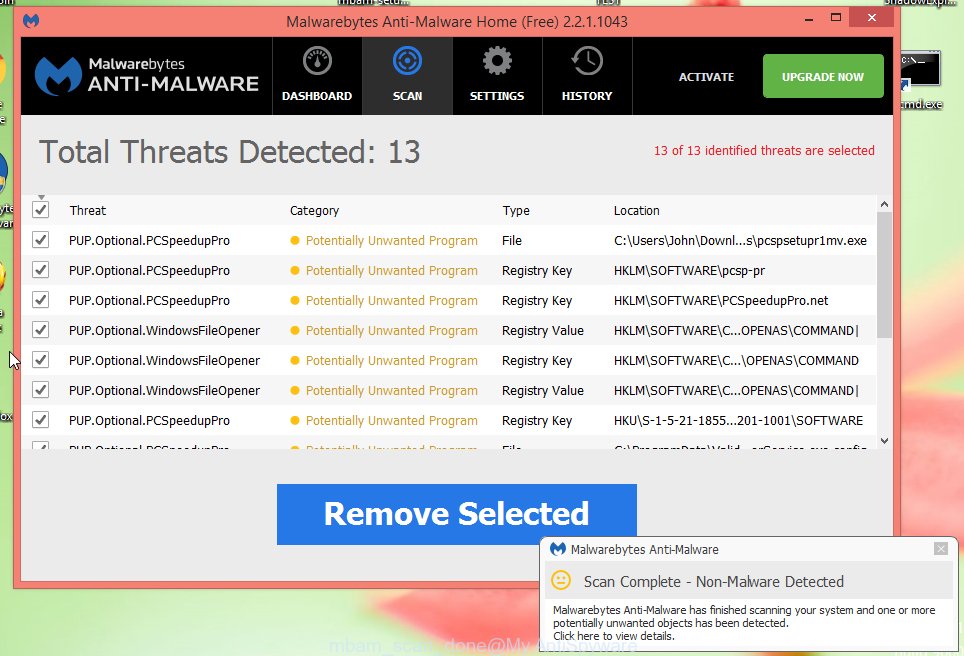This screenshot has width=964, height=656.
Task: Minimize the Malwarebytes Anti-Malware window
Action: point(808,19)
